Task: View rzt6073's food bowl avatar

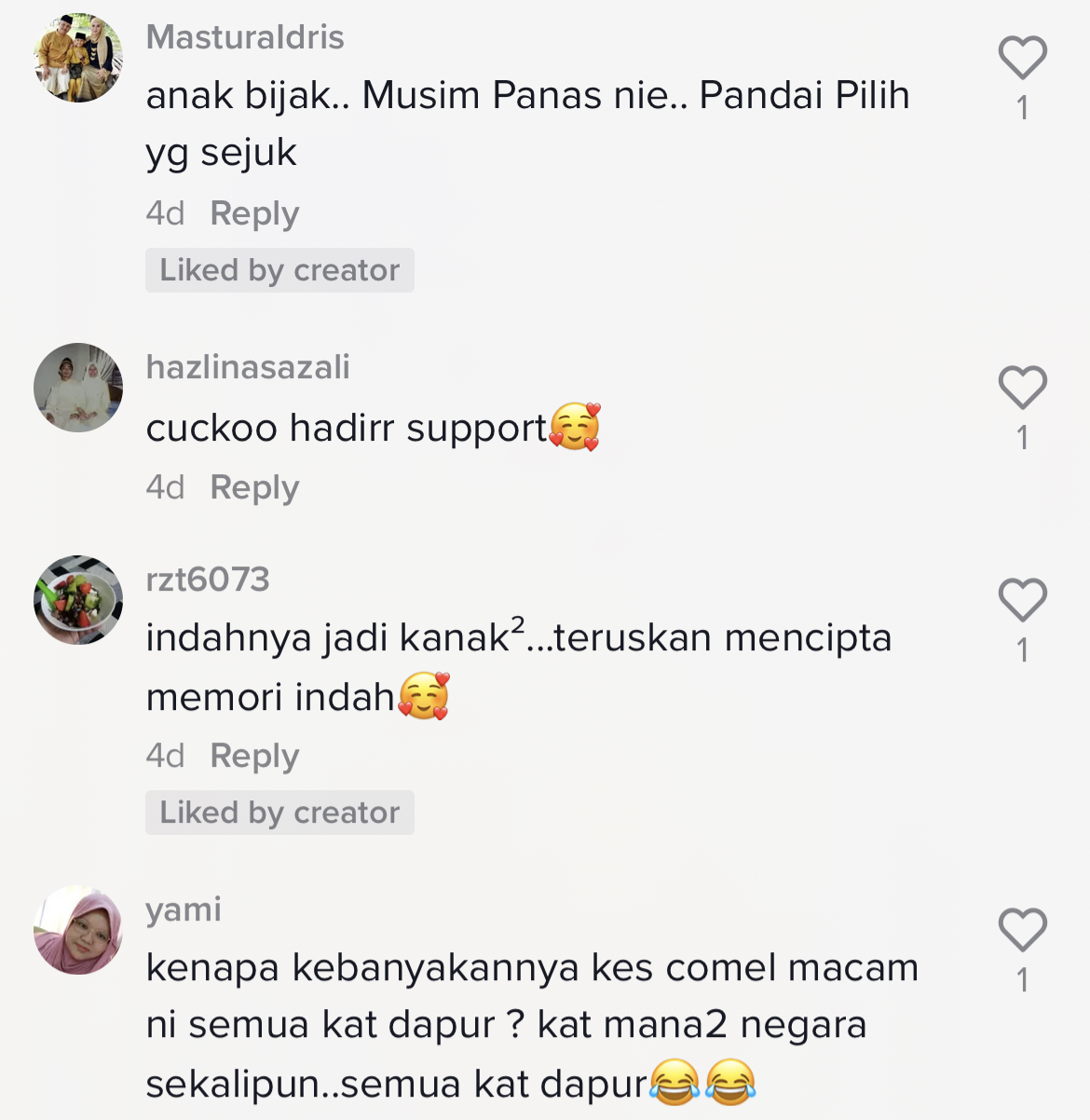Action: tap(78, 600)
